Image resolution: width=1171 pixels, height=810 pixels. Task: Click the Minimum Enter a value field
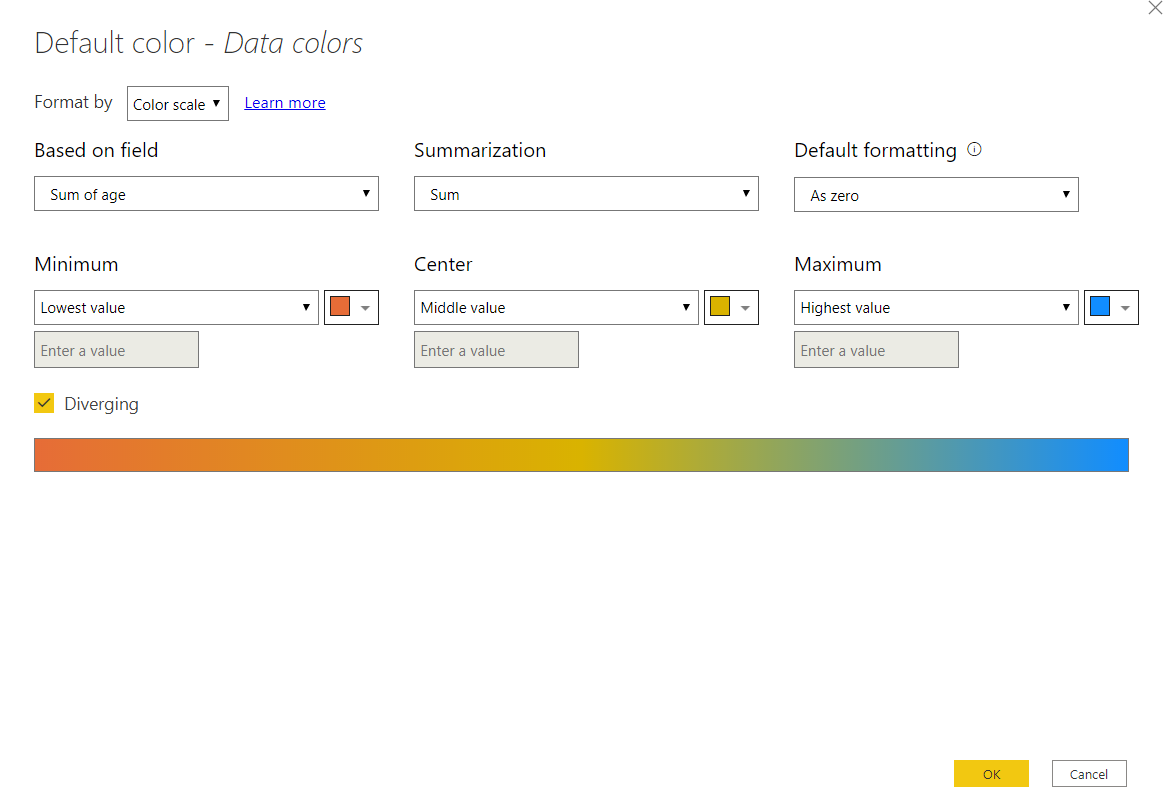pos(116,350)
